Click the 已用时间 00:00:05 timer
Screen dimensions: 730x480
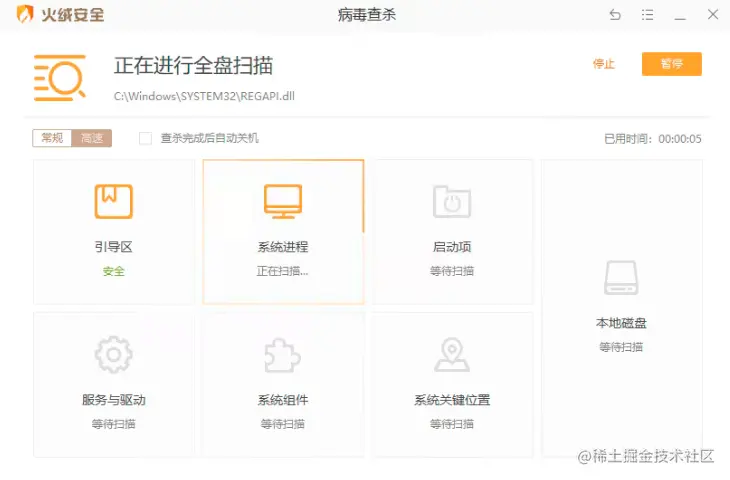653,139
